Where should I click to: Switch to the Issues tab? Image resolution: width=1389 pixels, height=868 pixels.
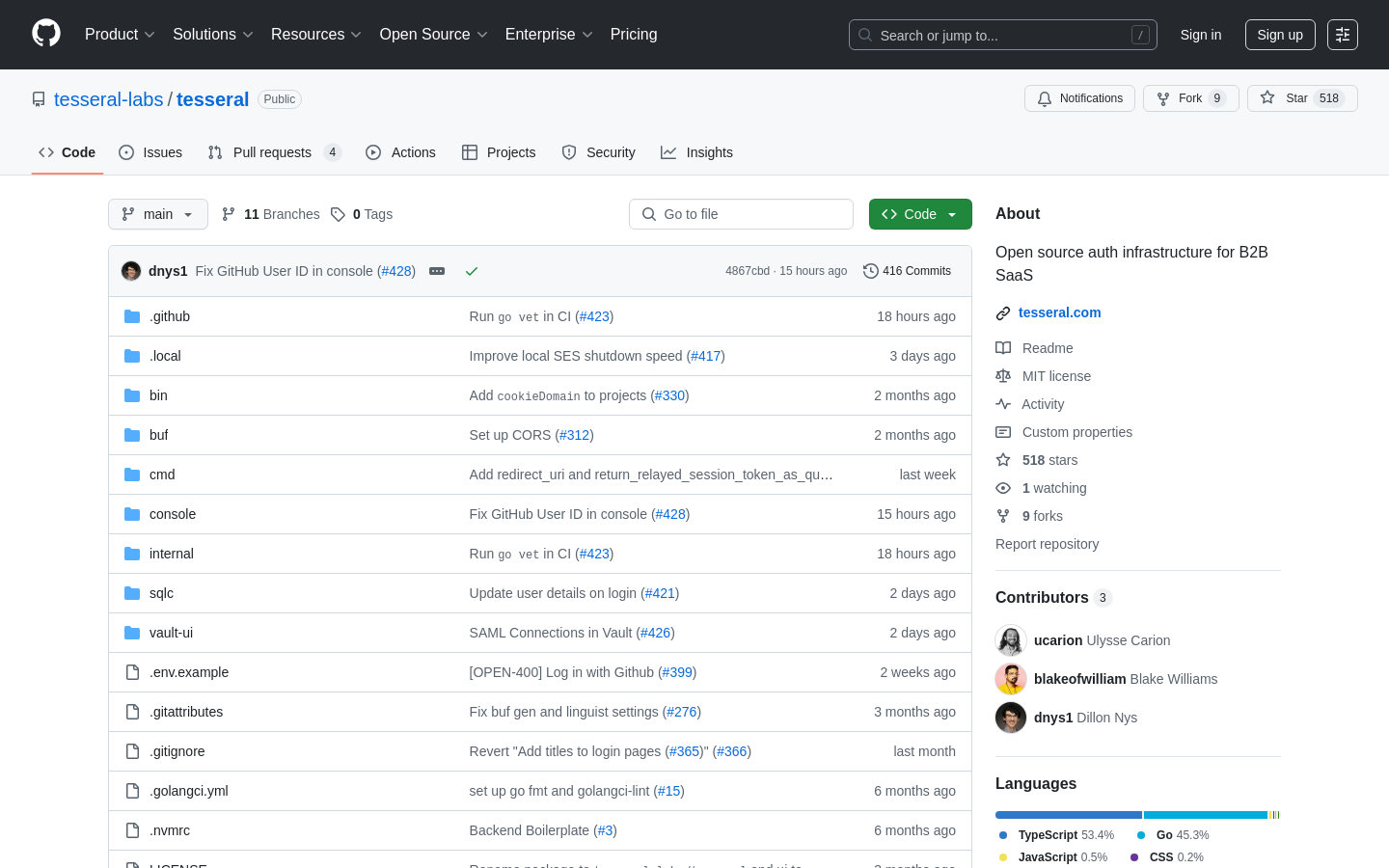(x=150, y=152)
